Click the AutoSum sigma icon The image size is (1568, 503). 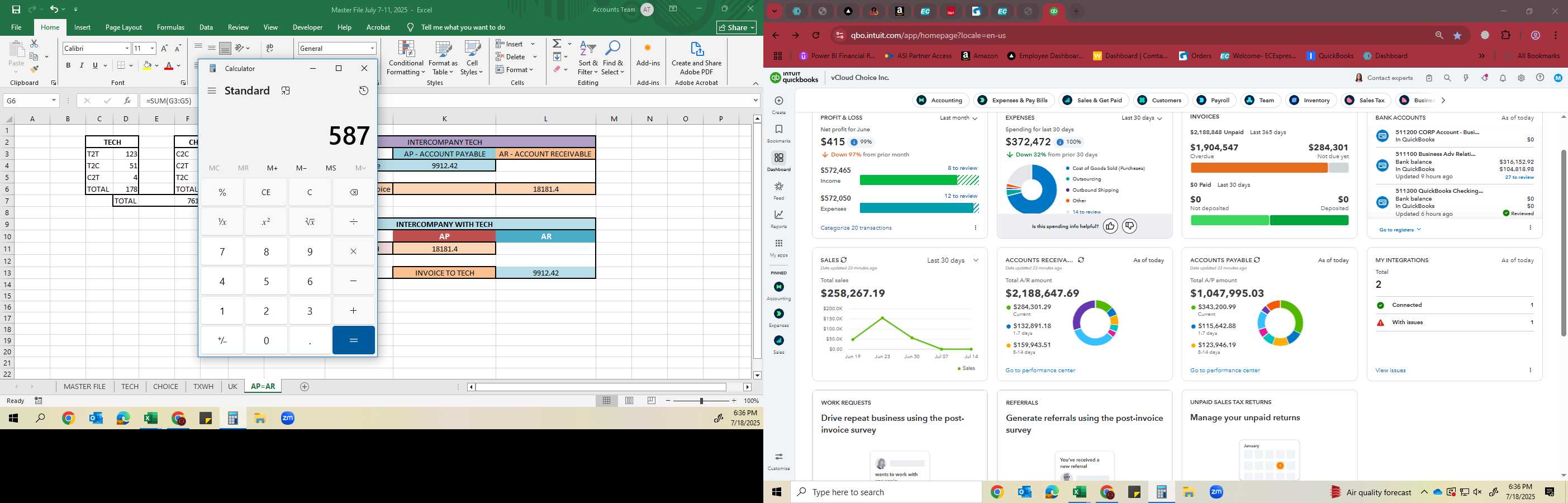[x=557, y=44]
